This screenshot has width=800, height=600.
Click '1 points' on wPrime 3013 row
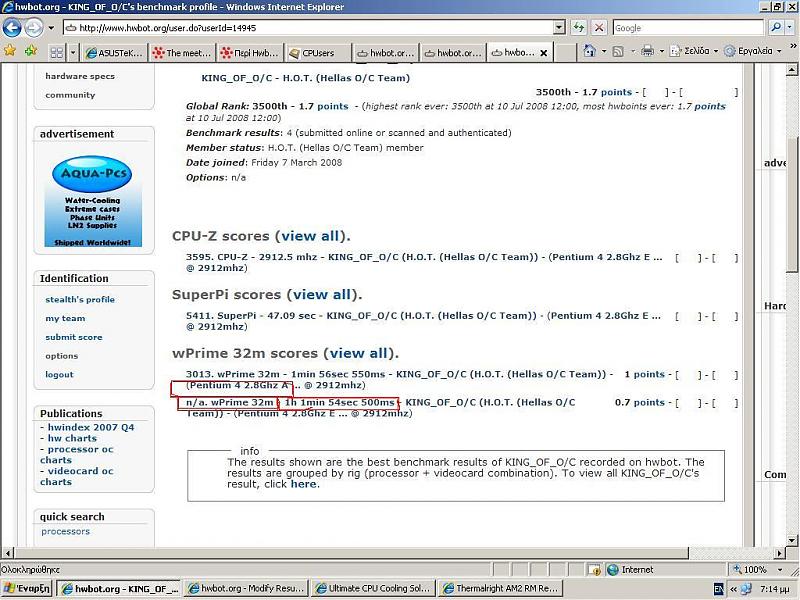tap(644, 374)
